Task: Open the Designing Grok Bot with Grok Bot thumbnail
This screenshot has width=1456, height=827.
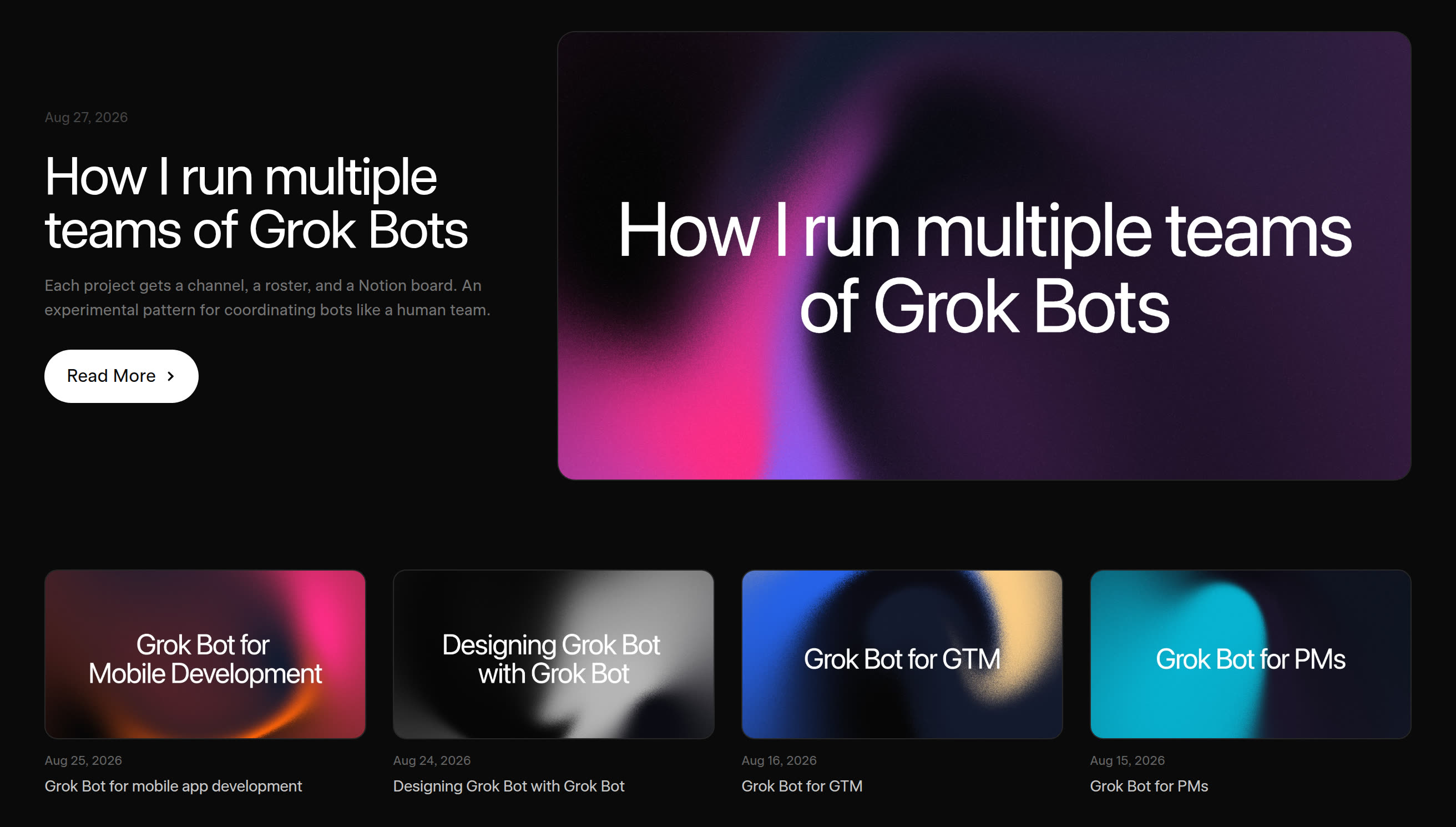Action: tap(553, 654)
